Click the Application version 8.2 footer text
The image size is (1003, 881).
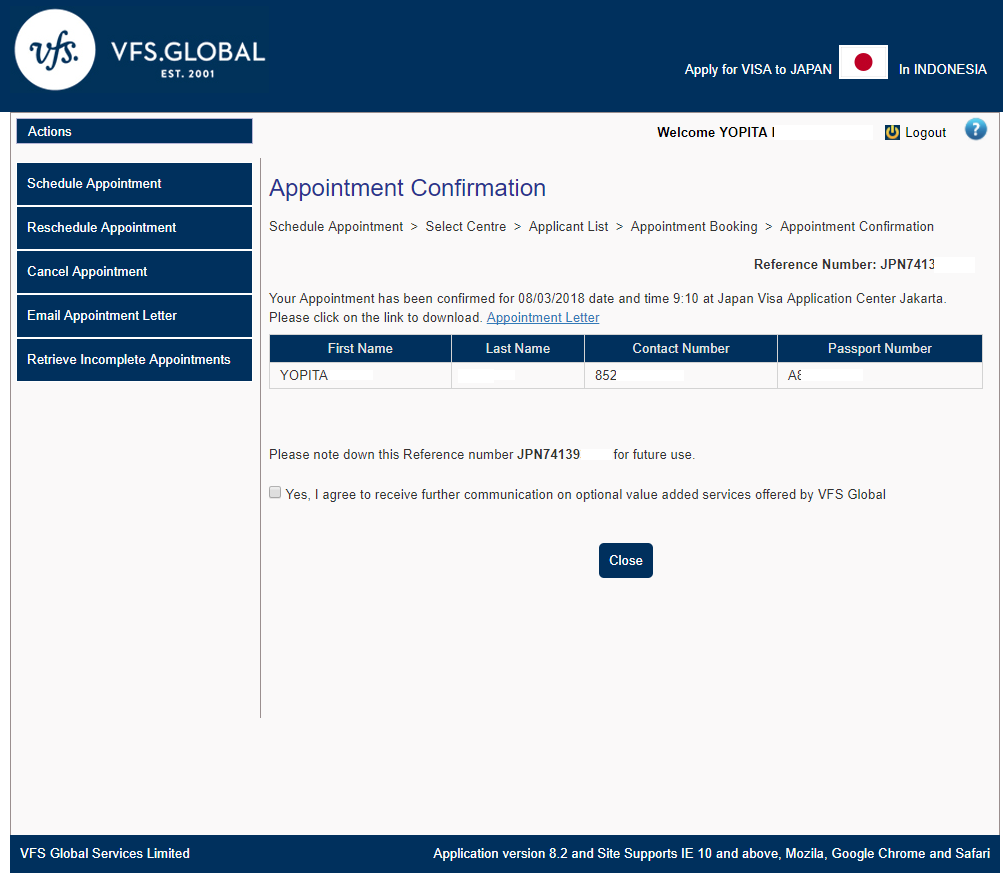[711, 853]
